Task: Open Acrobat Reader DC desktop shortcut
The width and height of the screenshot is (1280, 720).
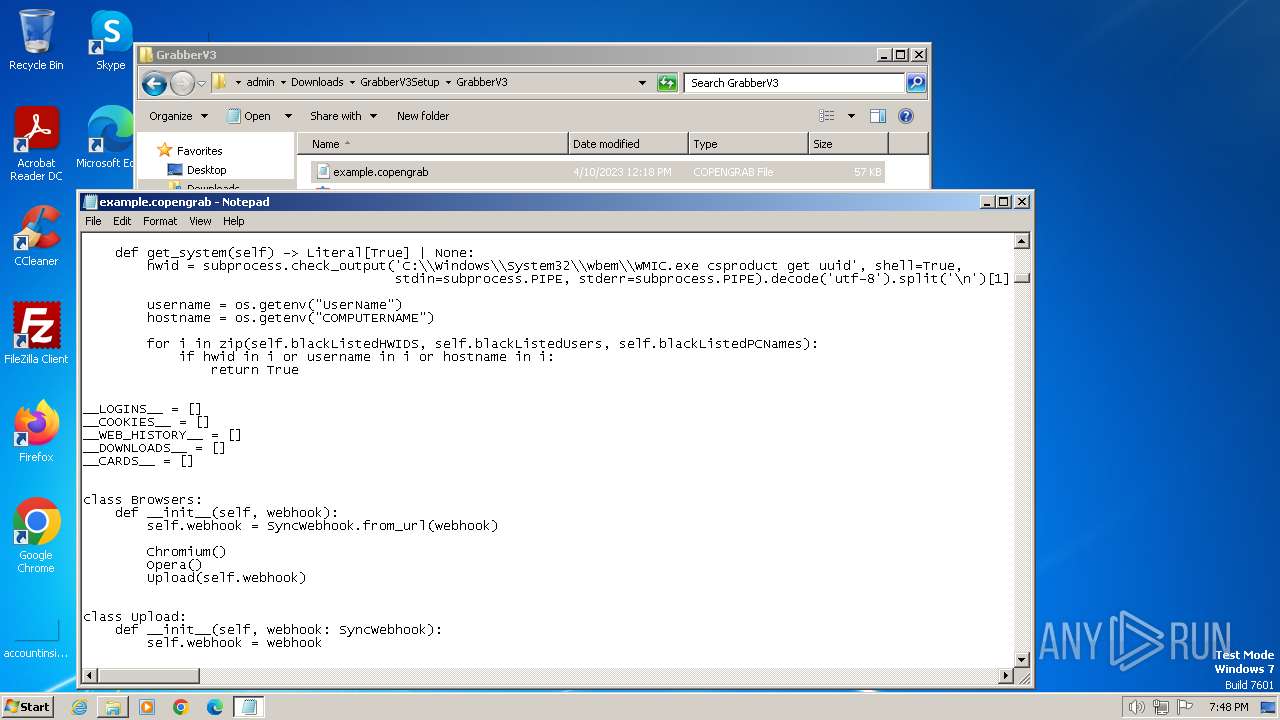Action: pos(36,143)
